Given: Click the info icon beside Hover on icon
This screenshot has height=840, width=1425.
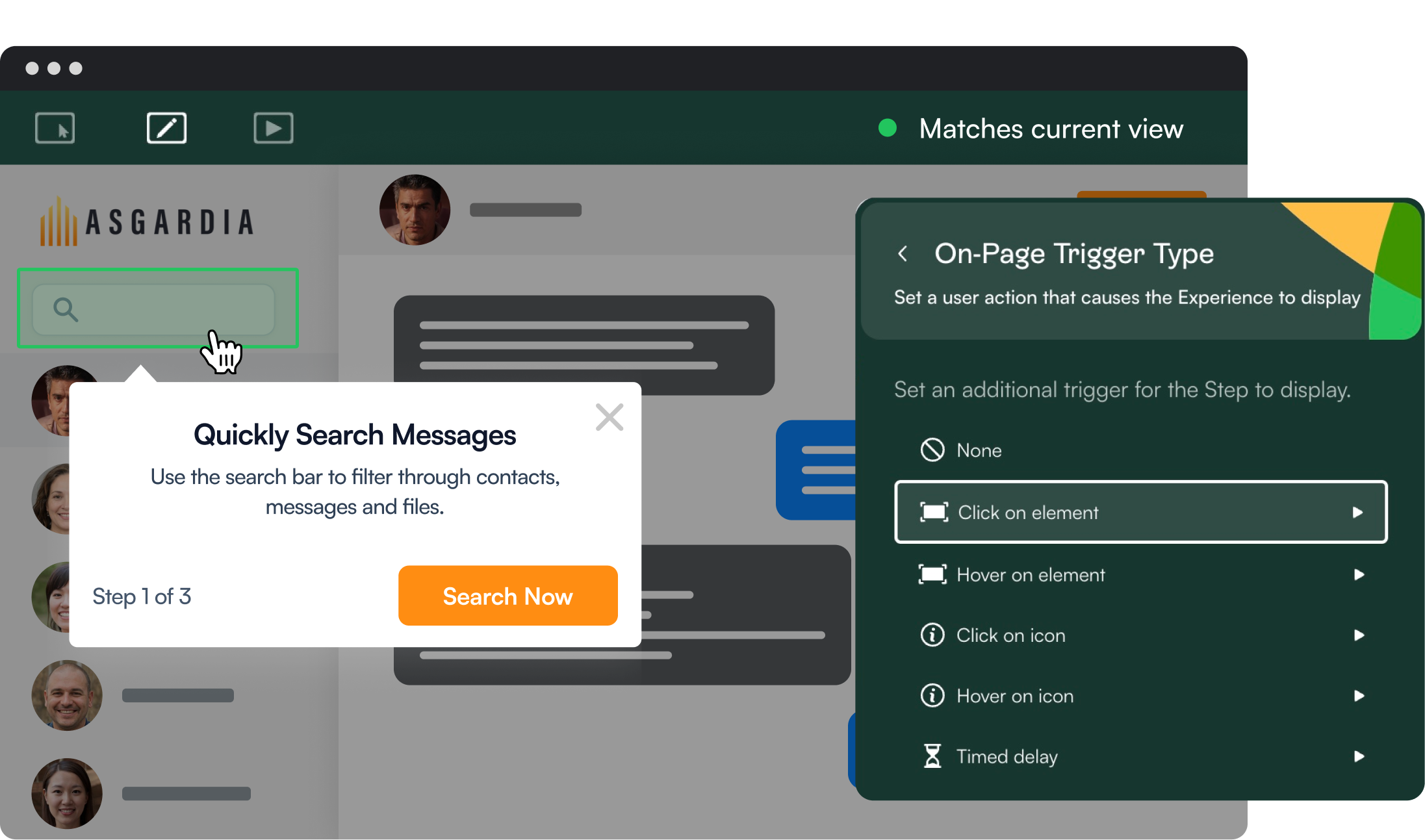Looking at the screenshot, I should pos(932,695).
